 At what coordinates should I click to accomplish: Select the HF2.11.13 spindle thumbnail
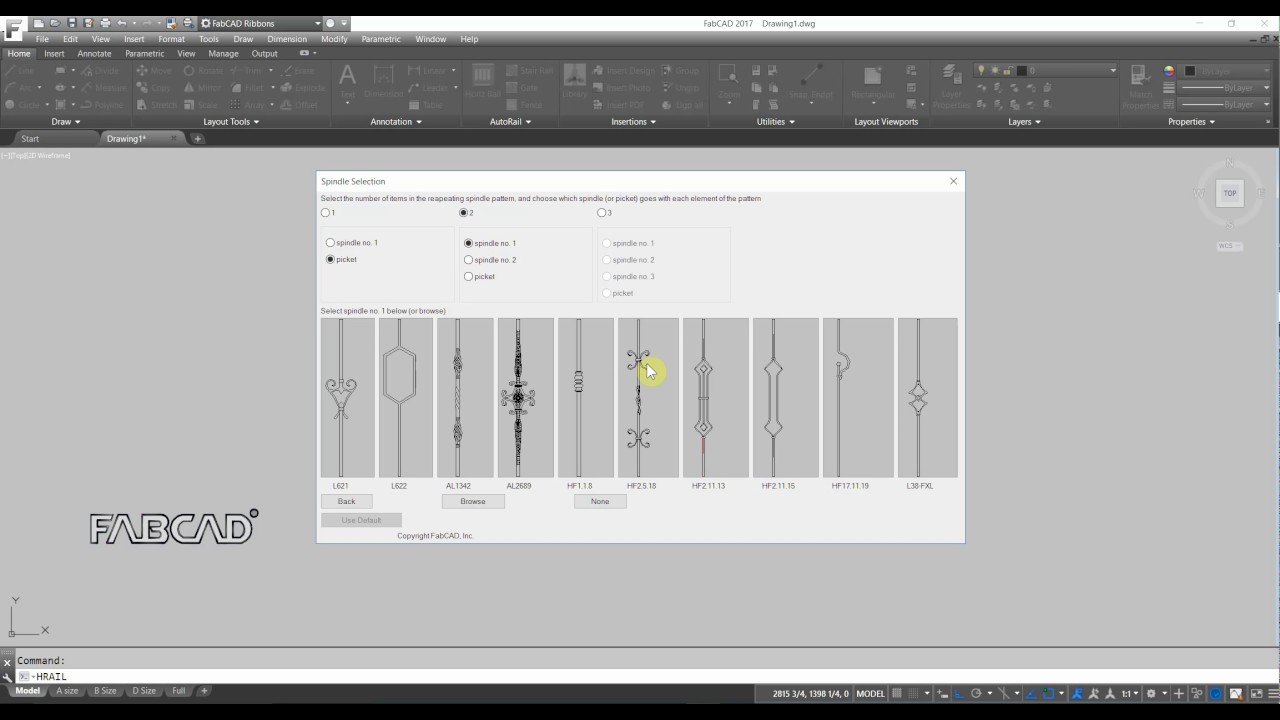[x=715, y=398]
